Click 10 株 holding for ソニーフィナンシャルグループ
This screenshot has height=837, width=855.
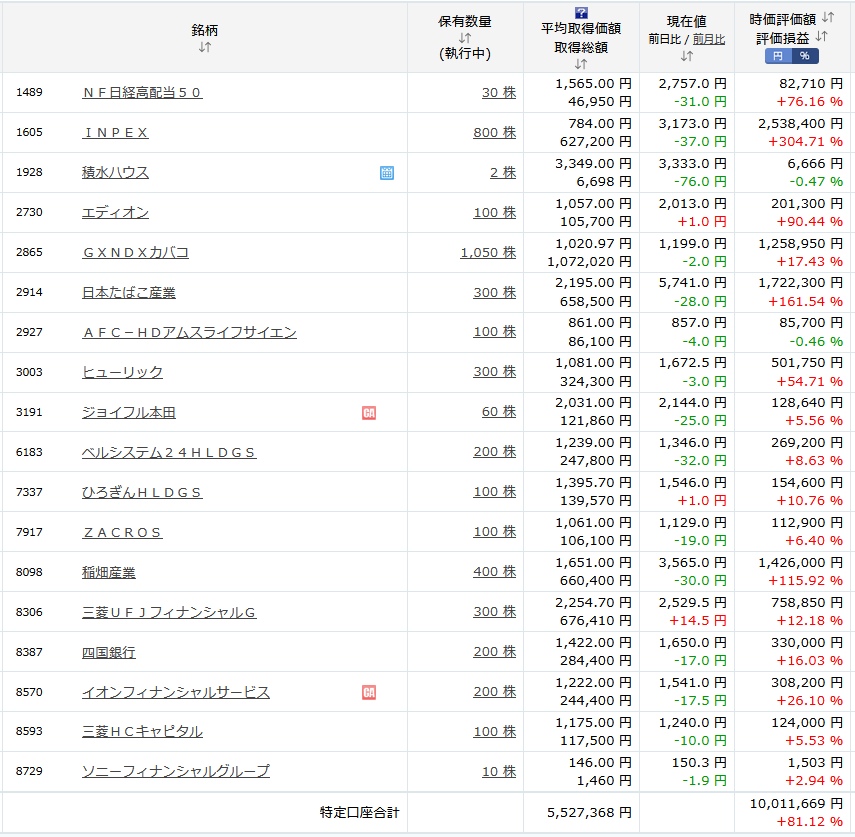(499, 772)
